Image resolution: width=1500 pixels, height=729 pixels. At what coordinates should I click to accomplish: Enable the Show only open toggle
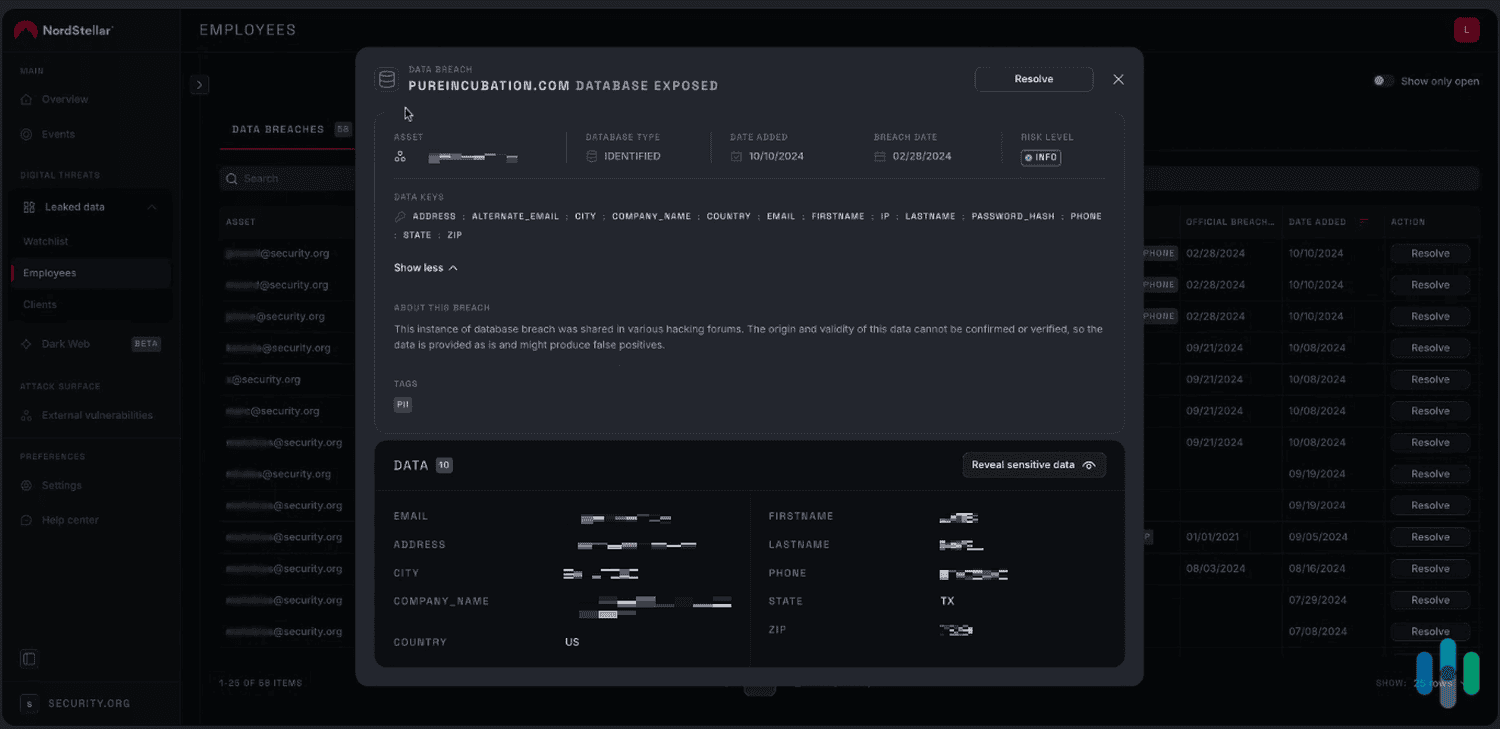[x=1383, y=81]
